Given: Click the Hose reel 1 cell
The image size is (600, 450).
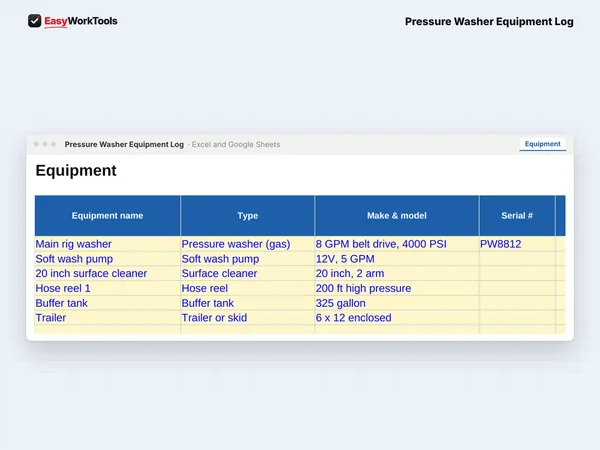Looking at the screenshot, I should tap(108, 288).
